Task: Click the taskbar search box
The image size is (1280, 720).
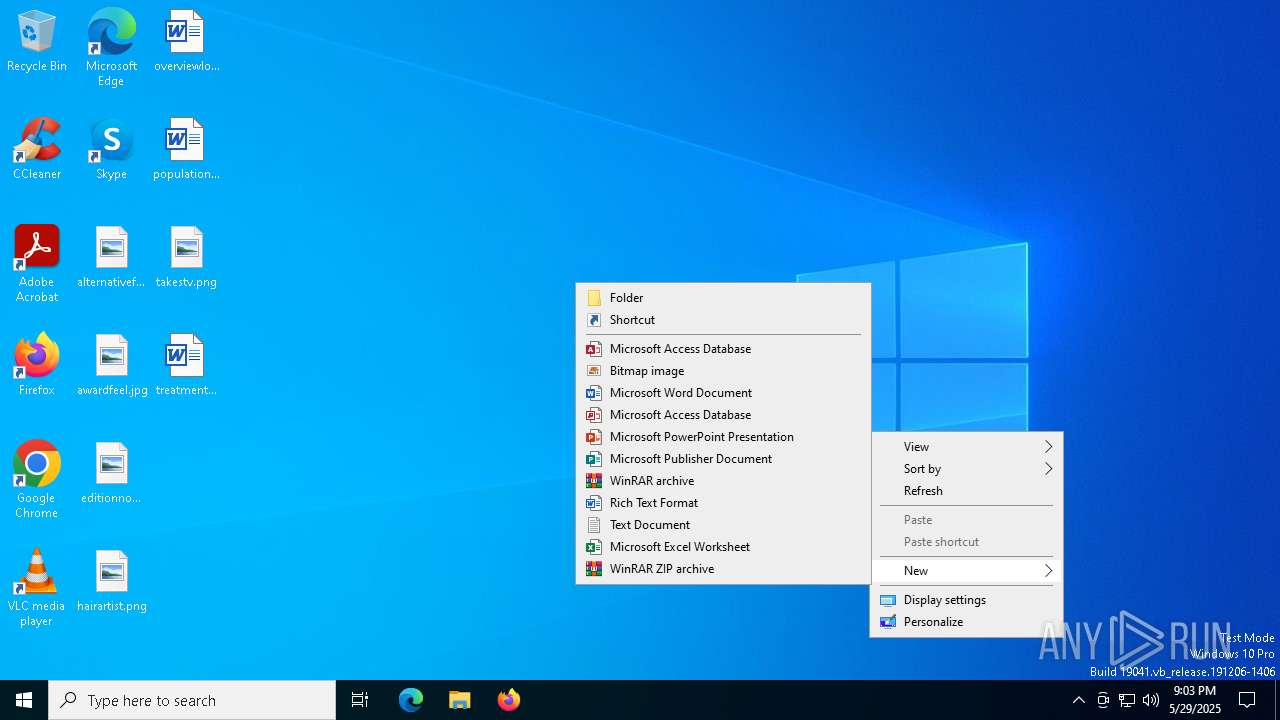Action: coord(192,700)
